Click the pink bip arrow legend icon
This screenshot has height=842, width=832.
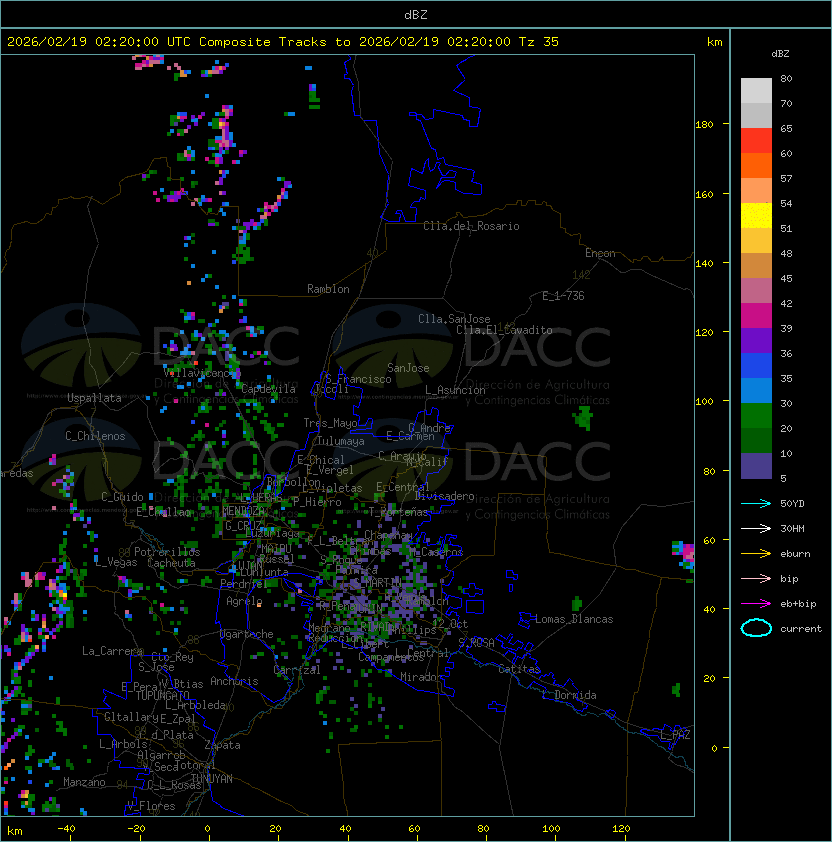click(756, 578)
